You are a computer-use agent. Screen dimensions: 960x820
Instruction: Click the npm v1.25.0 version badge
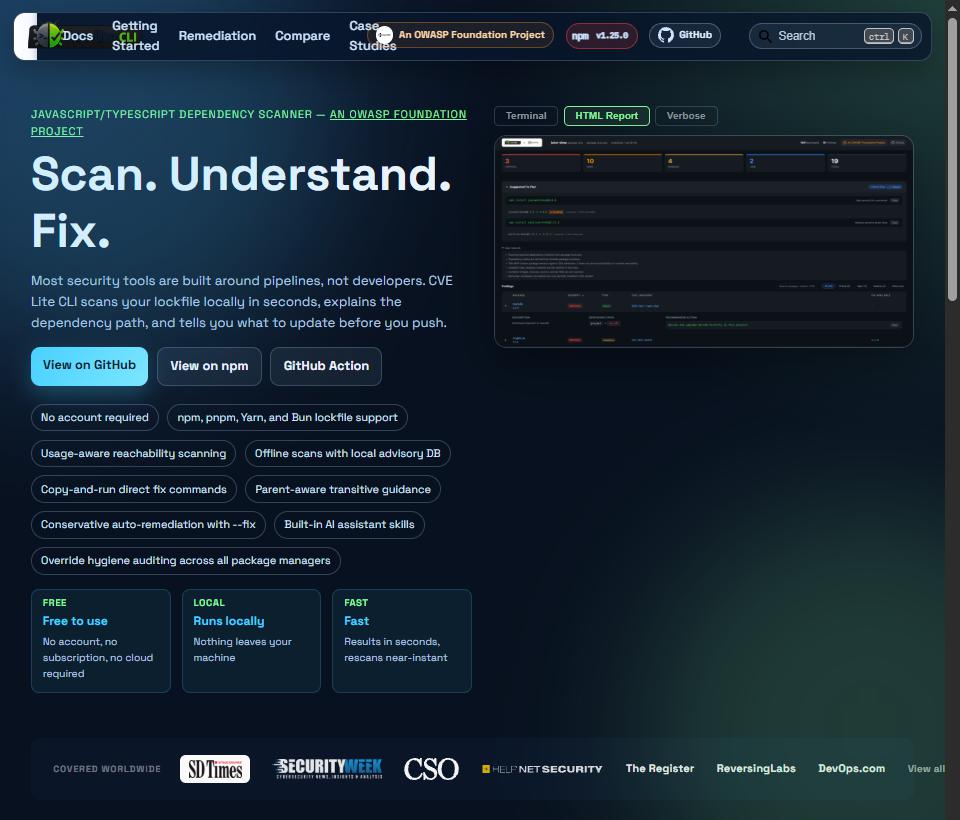click(601, 36)
